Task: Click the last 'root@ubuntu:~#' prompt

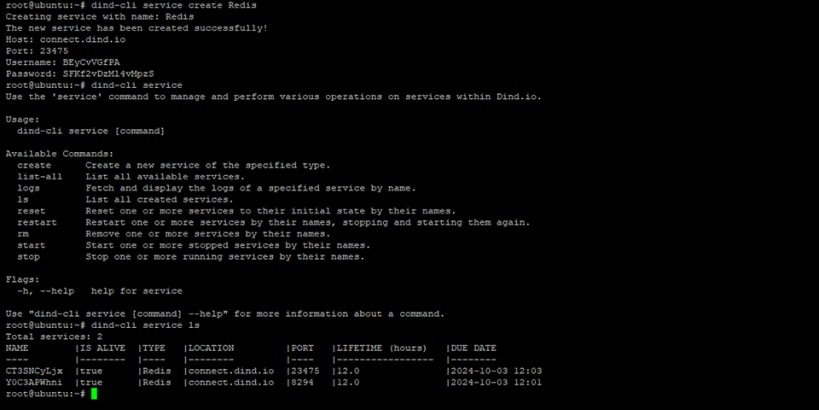Action: (x=45, y=394)
